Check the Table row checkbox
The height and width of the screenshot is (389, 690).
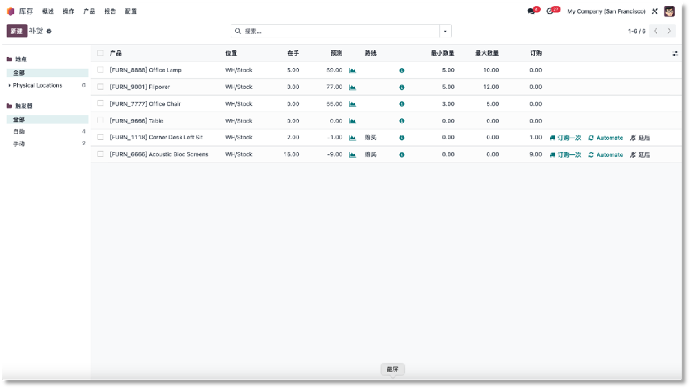[100, 120]
